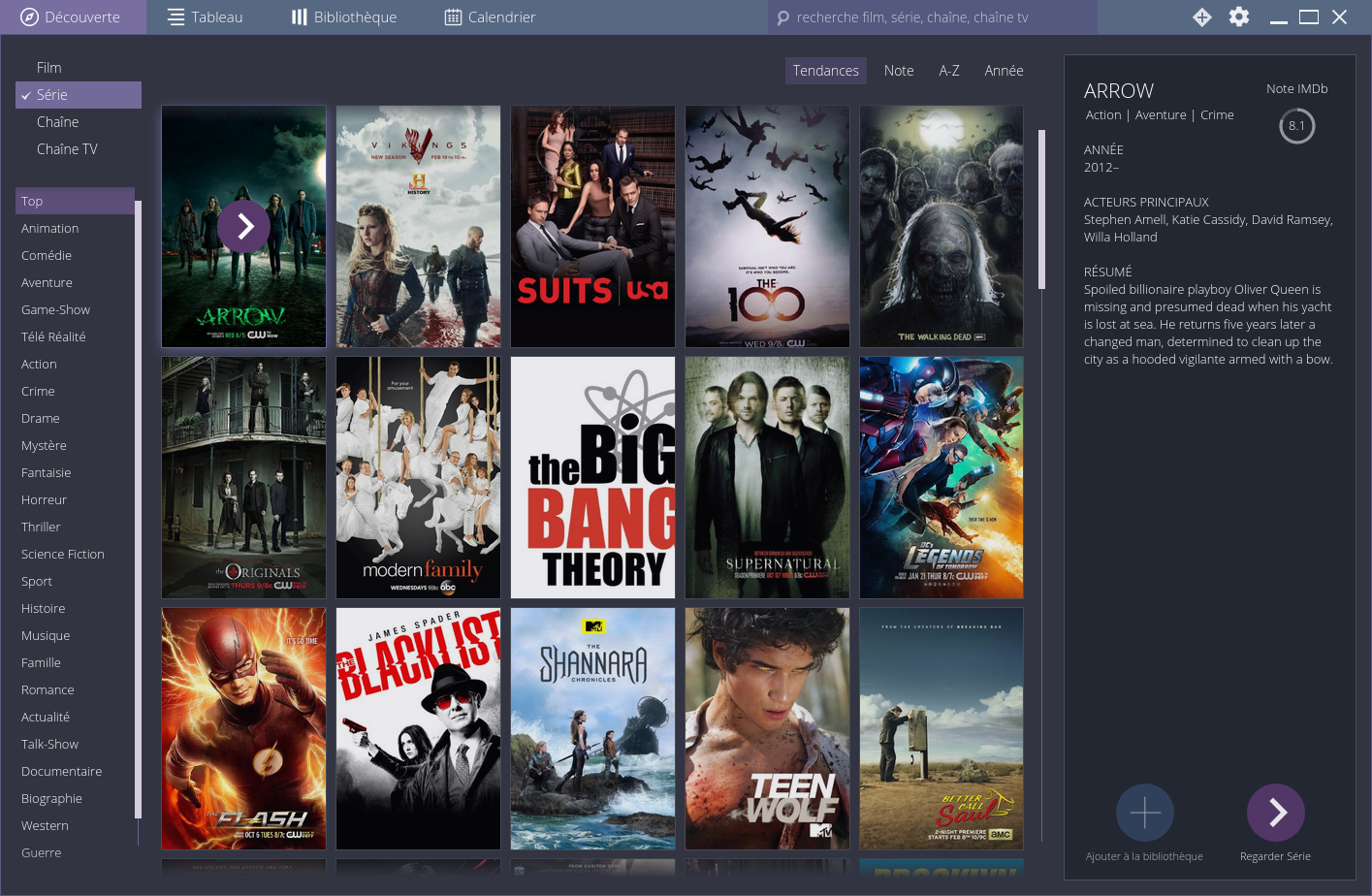Open the Découverte tab
Image resolution: width=1372 pixels, height=896 pixels.
click(73, 17)
